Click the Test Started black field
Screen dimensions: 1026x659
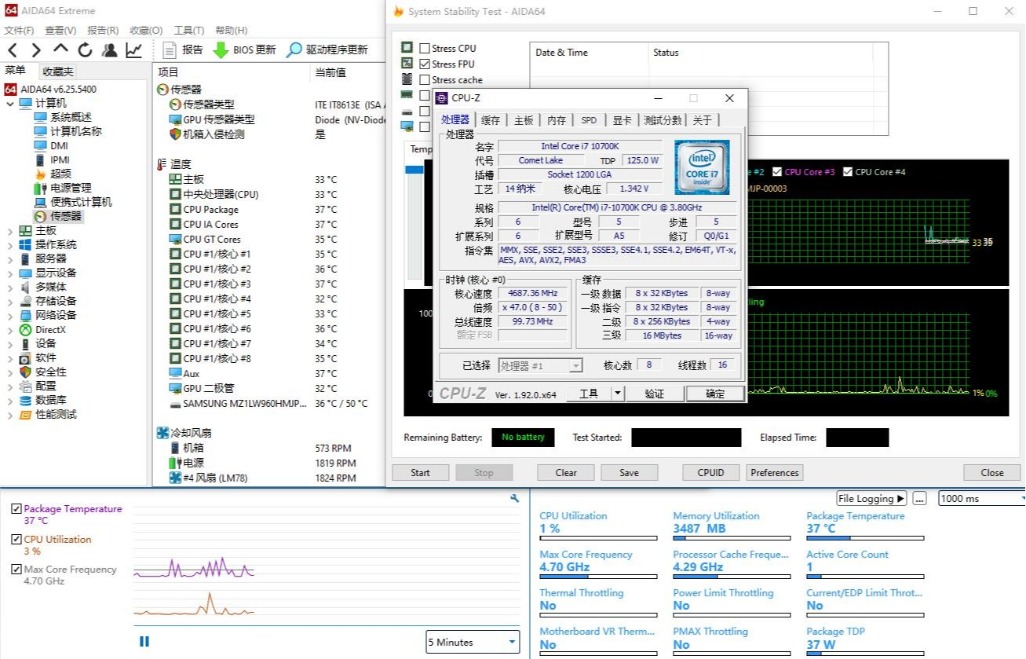point(686,438)
